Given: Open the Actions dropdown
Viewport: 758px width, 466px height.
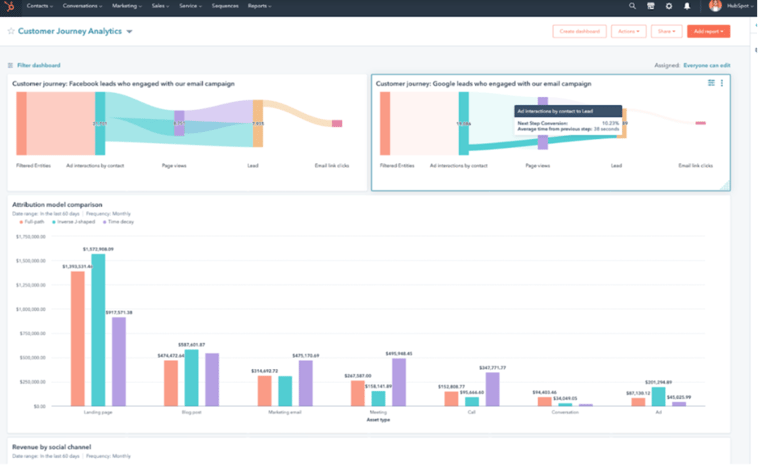Looking at the screenshot, I should 628,32.
